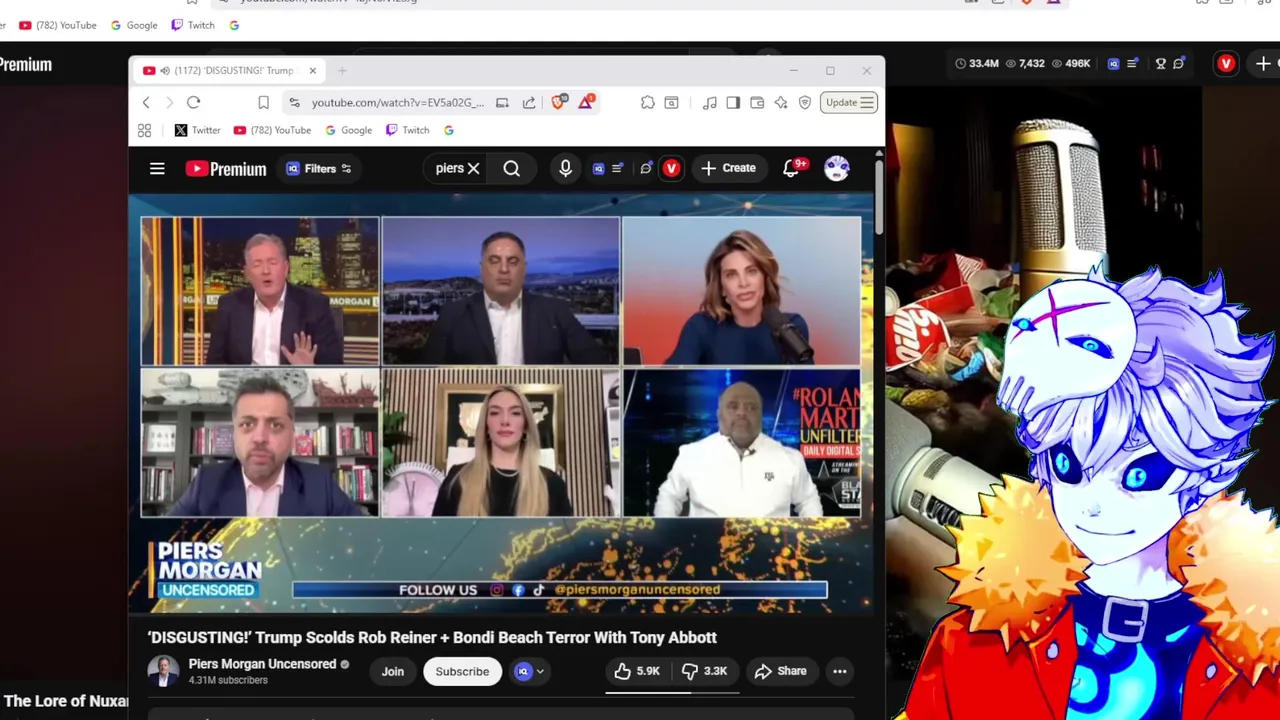The image size is (1280, 720).
Task: Mute the tab via speaker icon
Action: [165, 71]
